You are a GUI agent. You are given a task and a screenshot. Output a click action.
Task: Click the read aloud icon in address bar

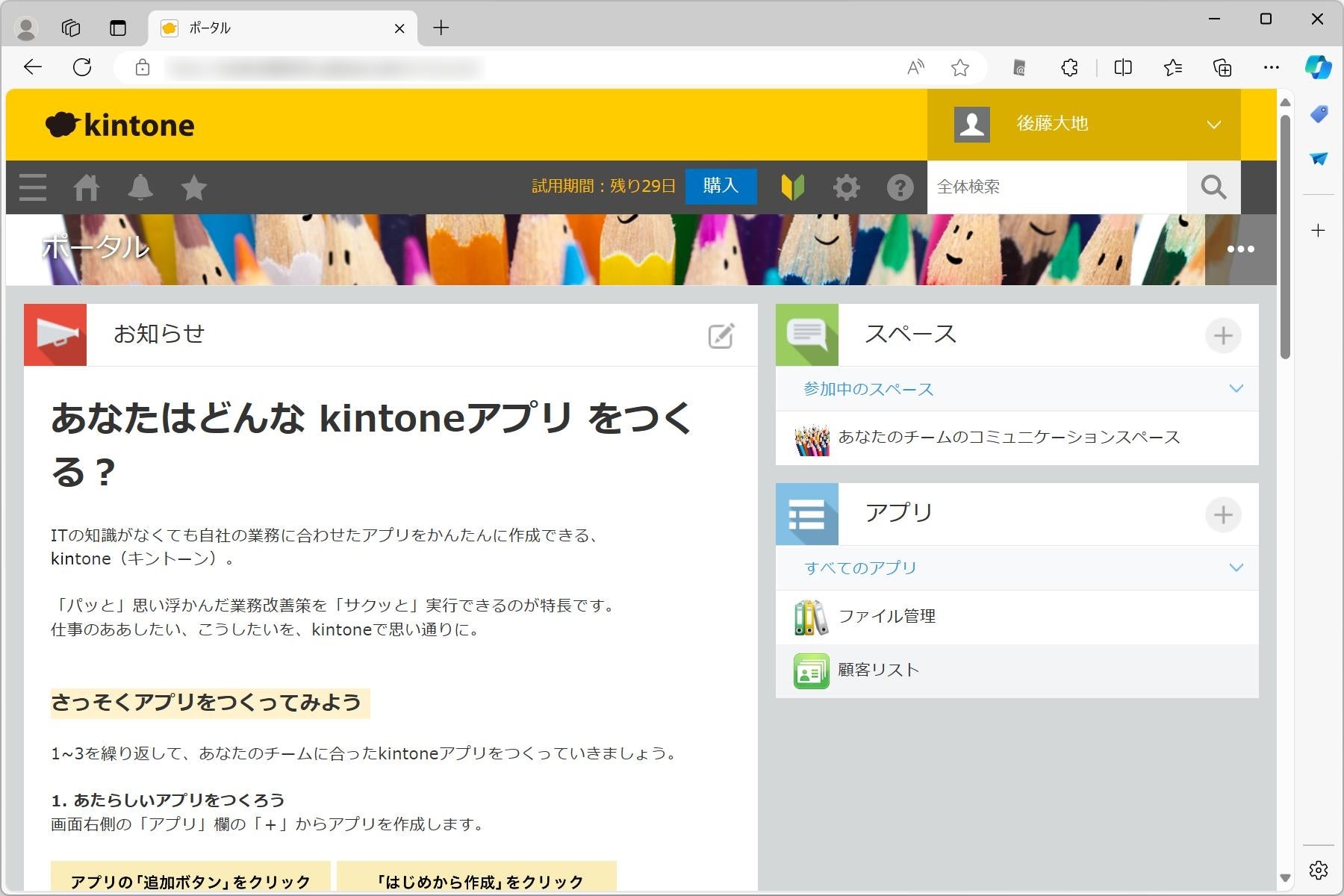(x=915, y=69)
